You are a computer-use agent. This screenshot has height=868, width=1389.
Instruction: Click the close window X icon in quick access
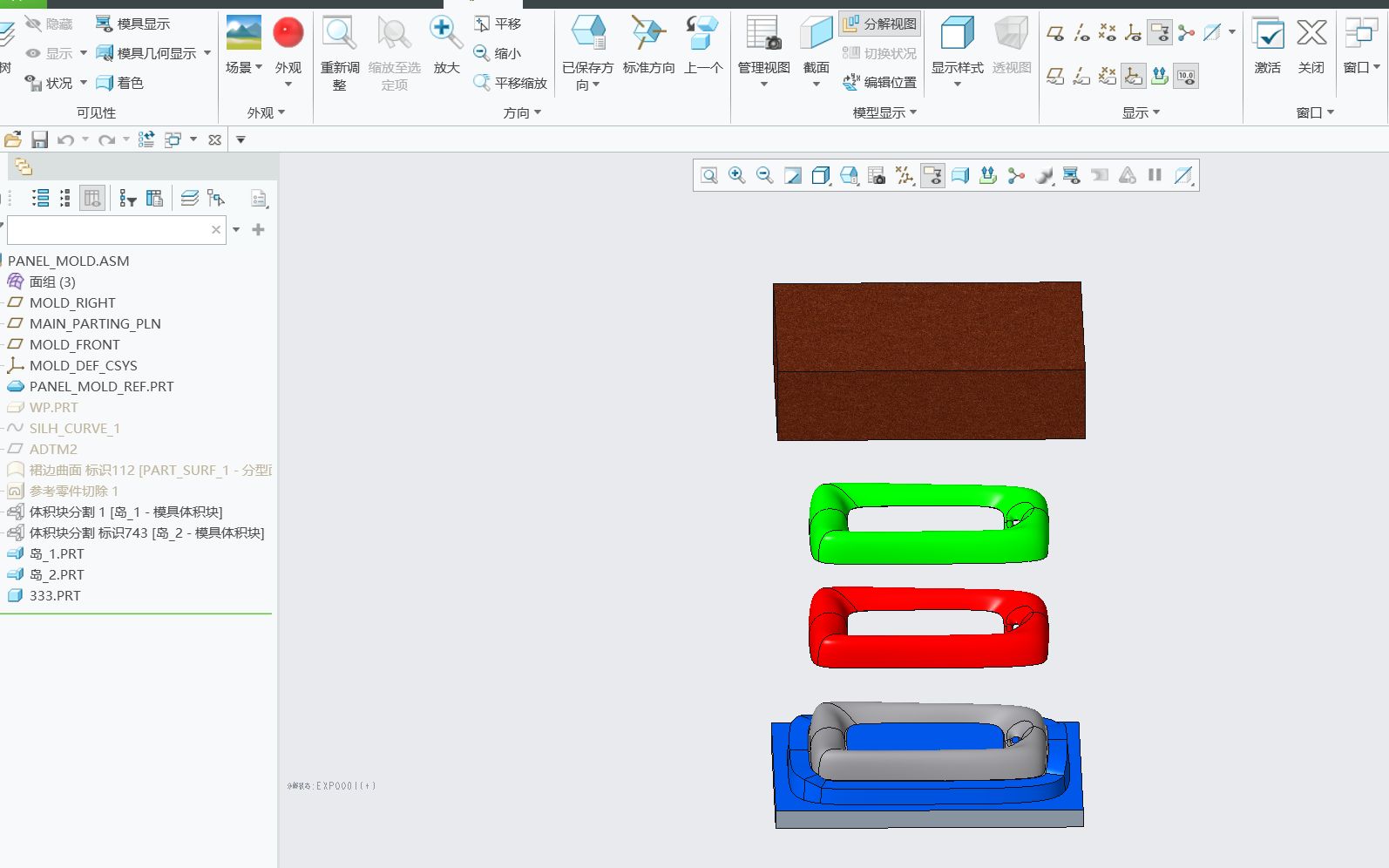(214, 139)
